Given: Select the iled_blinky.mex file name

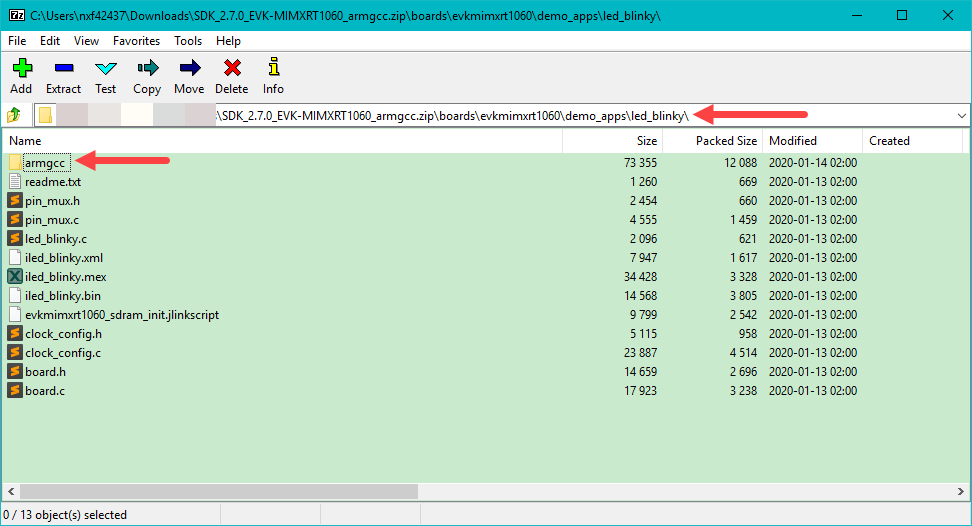Looking at the screenshot, I should click(66, 277).
